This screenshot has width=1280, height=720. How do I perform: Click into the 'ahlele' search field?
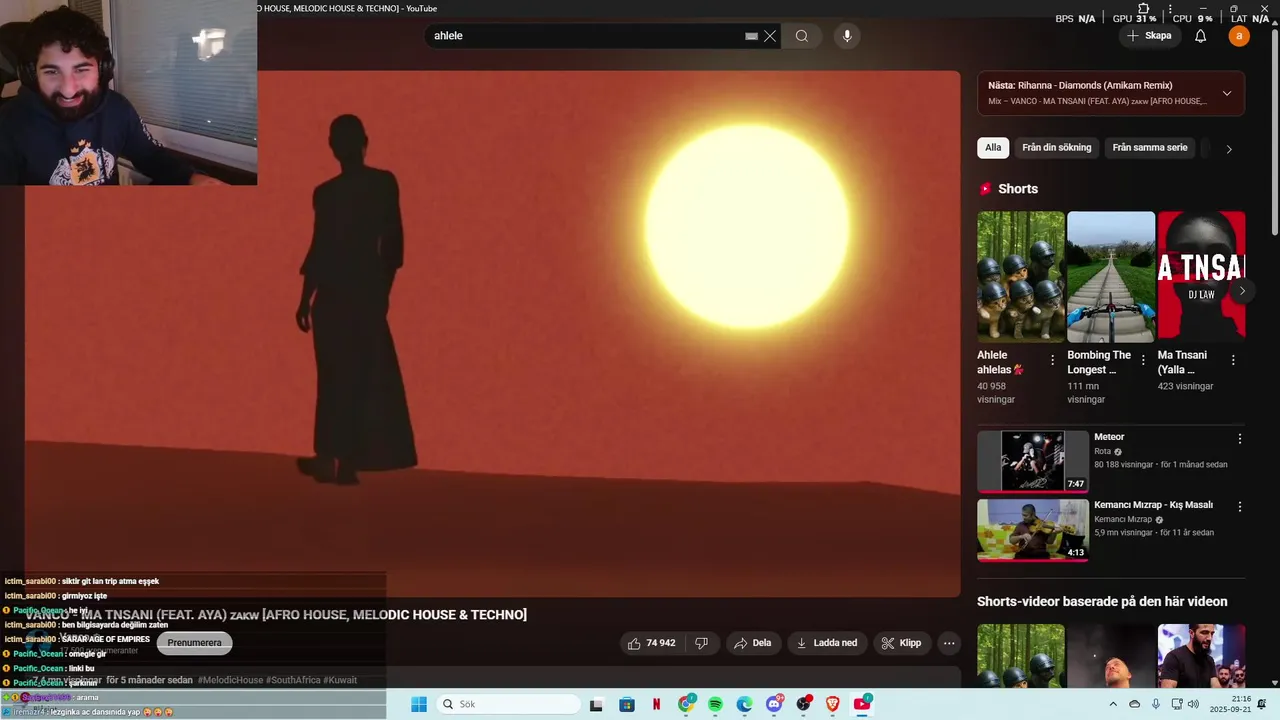pos(585,36)
